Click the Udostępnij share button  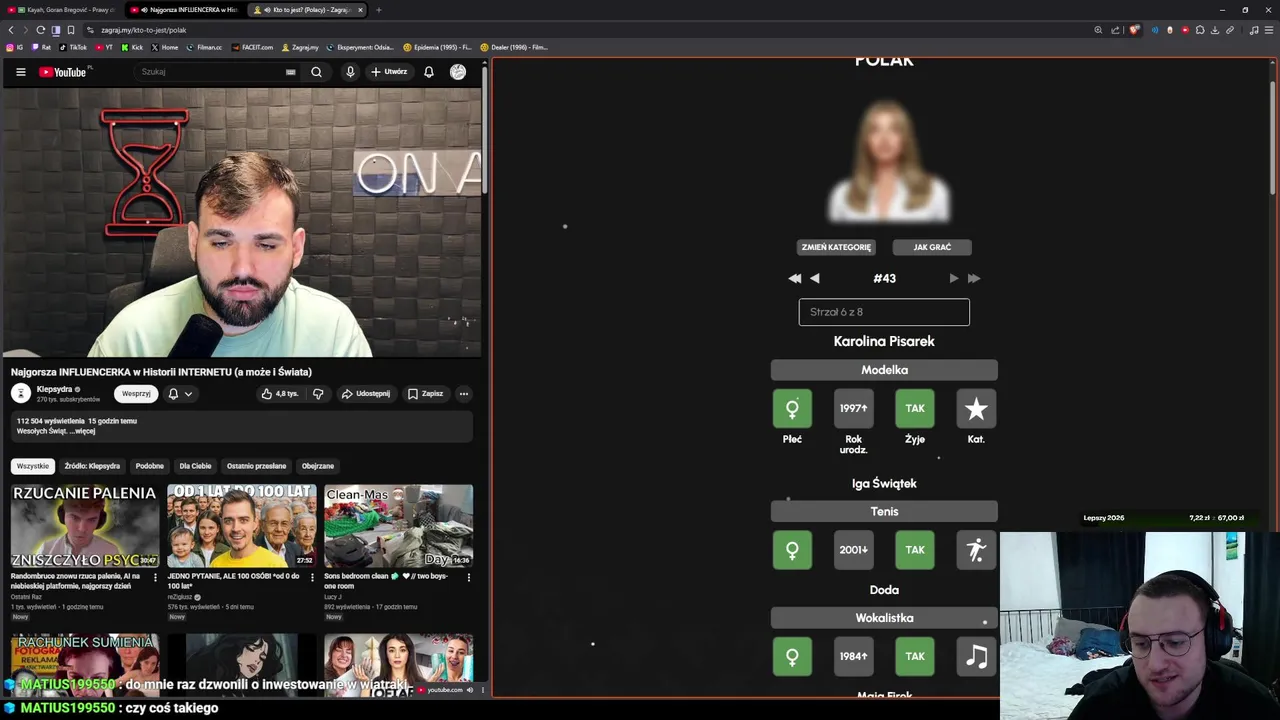(366, 394)
